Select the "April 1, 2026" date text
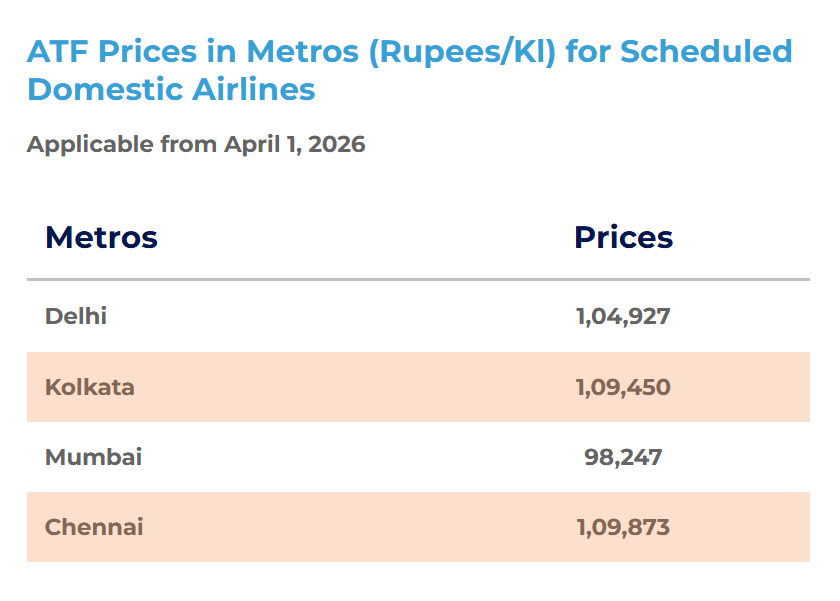 295,144
